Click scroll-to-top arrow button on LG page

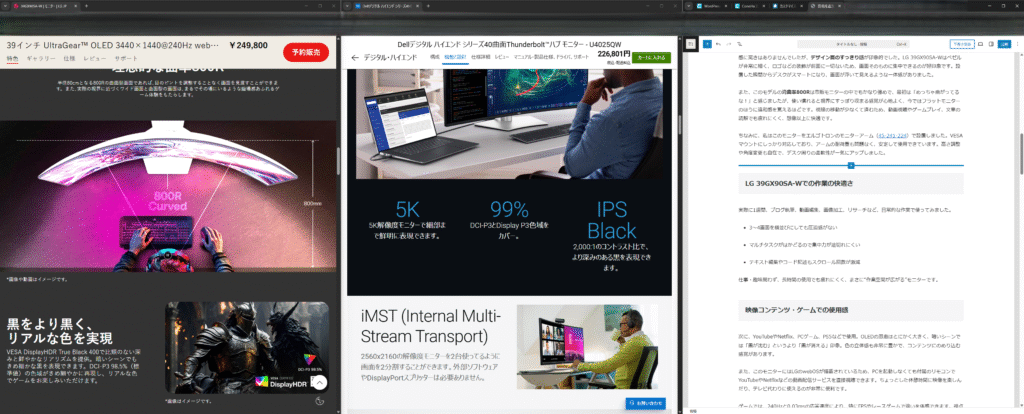pyautogui.click(x=319, y=383)
